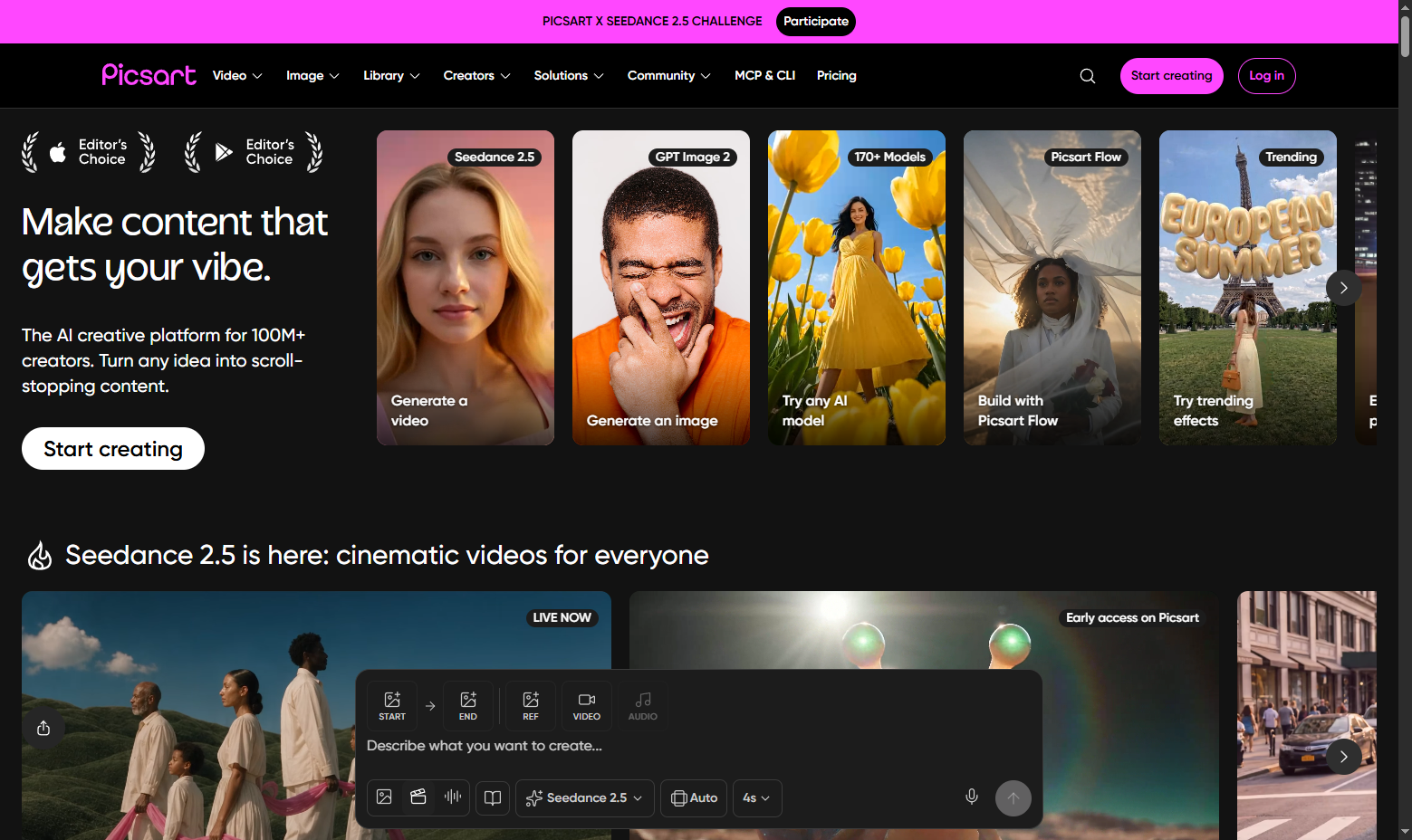Screen dimensions: 1412x840
Task: Open the Generate a video card
Action: click(x=466, y=288)
